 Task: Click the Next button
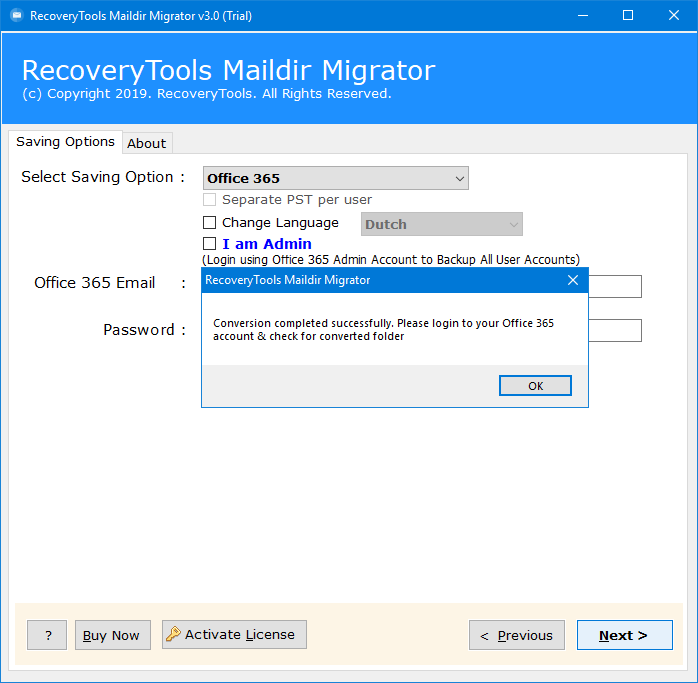point(625,635)
